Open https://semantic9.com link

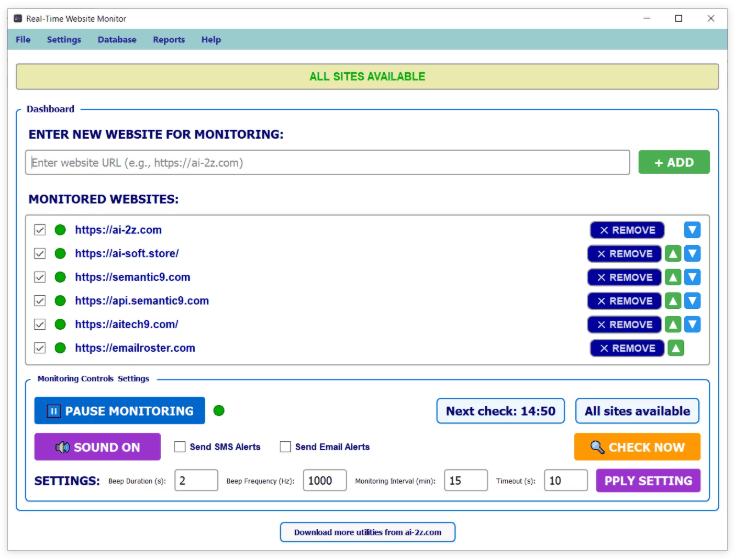pos(132,277)
